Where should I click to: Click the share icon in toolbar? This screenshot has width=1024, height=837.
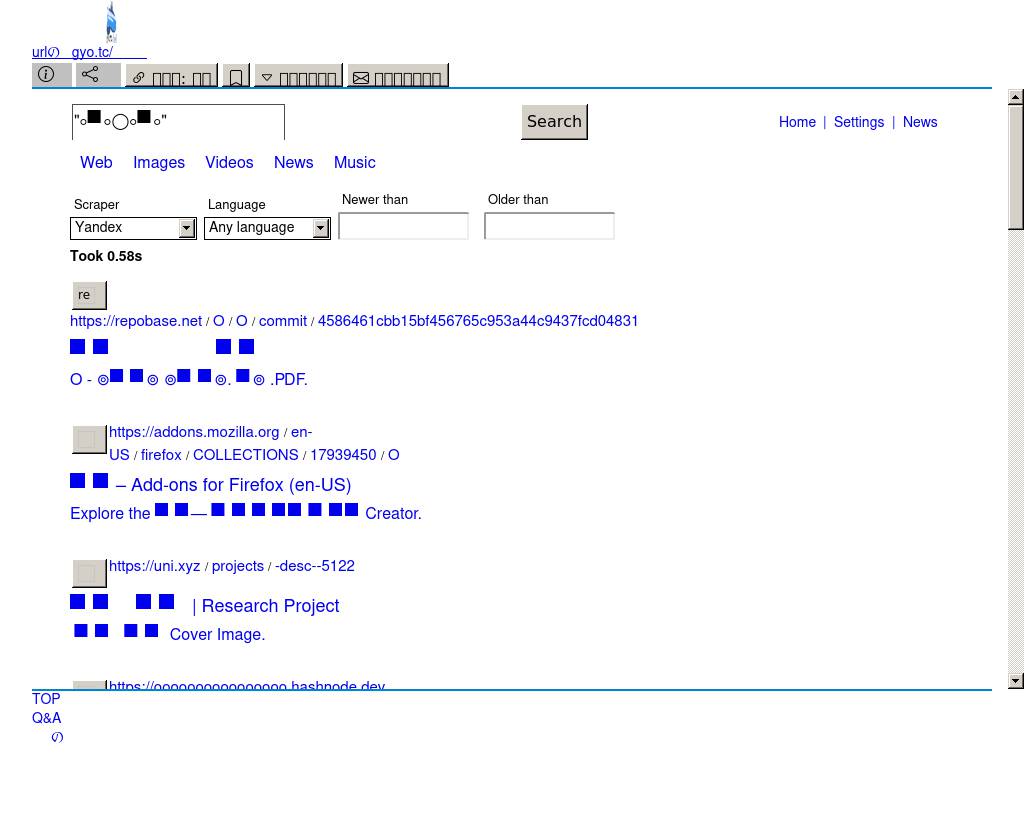[91, 75]
